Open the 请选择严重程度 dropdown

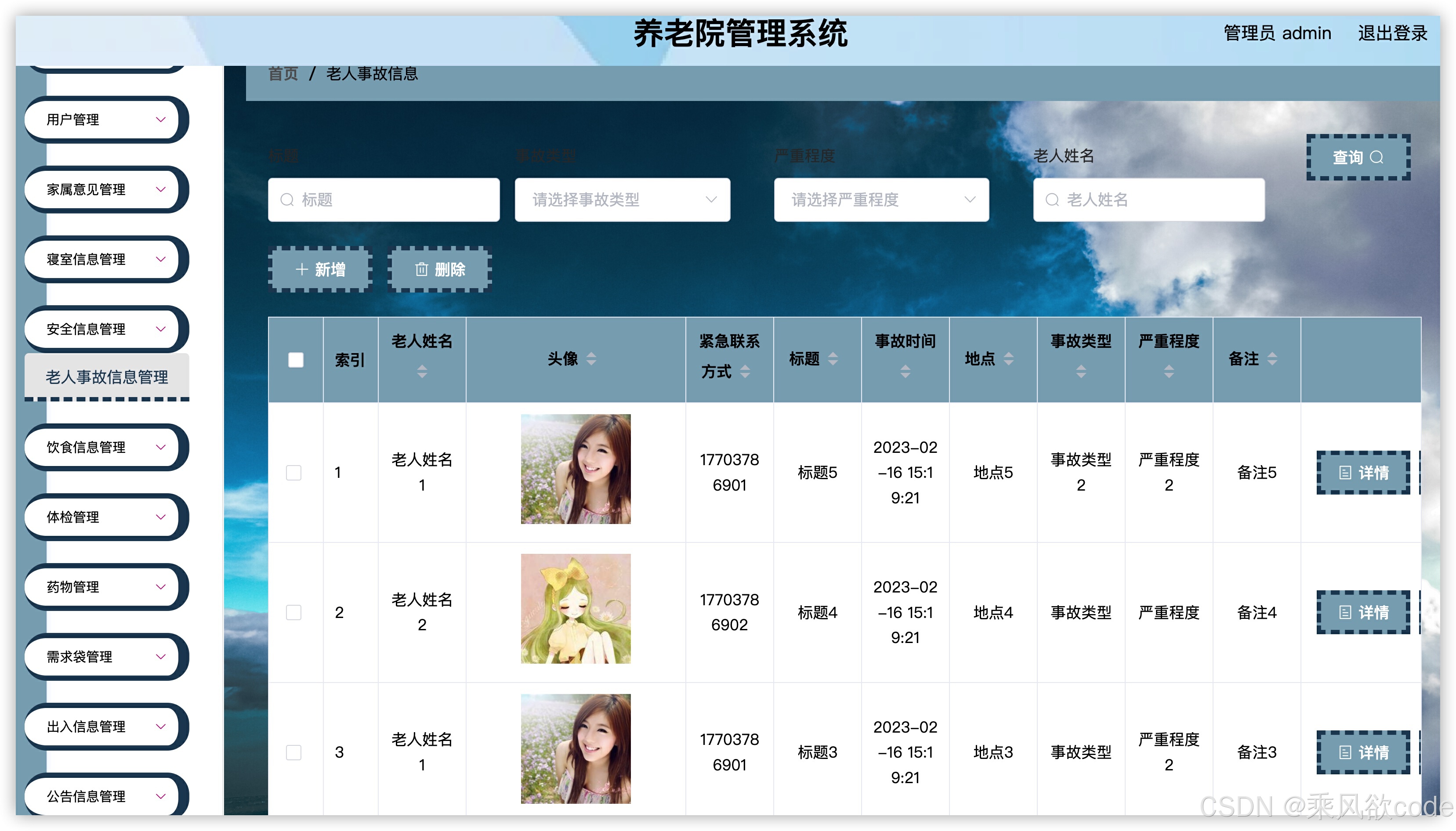[881, 200]
